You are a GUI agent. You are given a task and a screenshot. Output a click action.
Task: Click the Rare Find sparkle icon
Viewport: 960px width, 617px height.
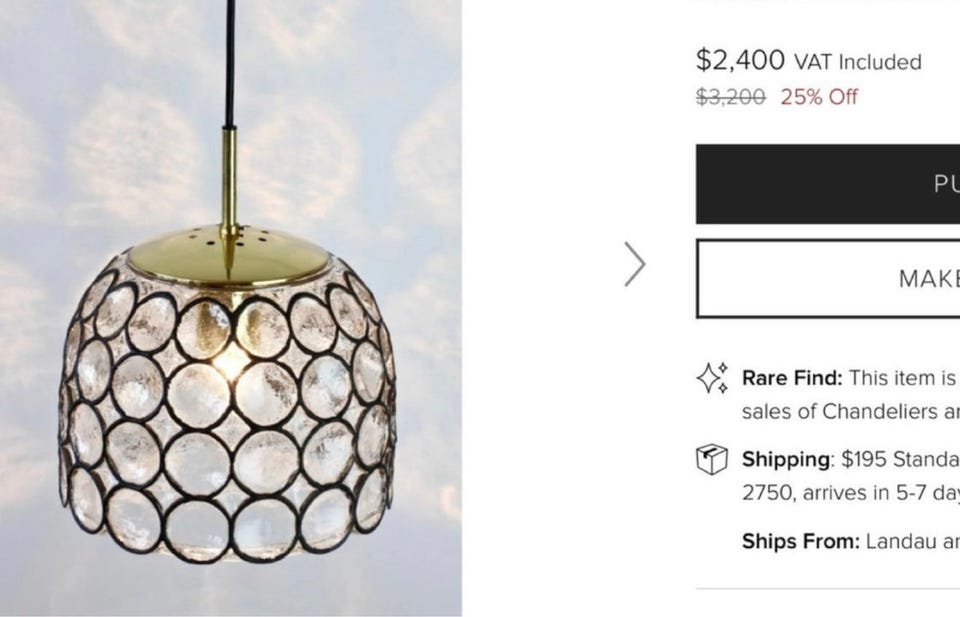(x=712, y=378)
